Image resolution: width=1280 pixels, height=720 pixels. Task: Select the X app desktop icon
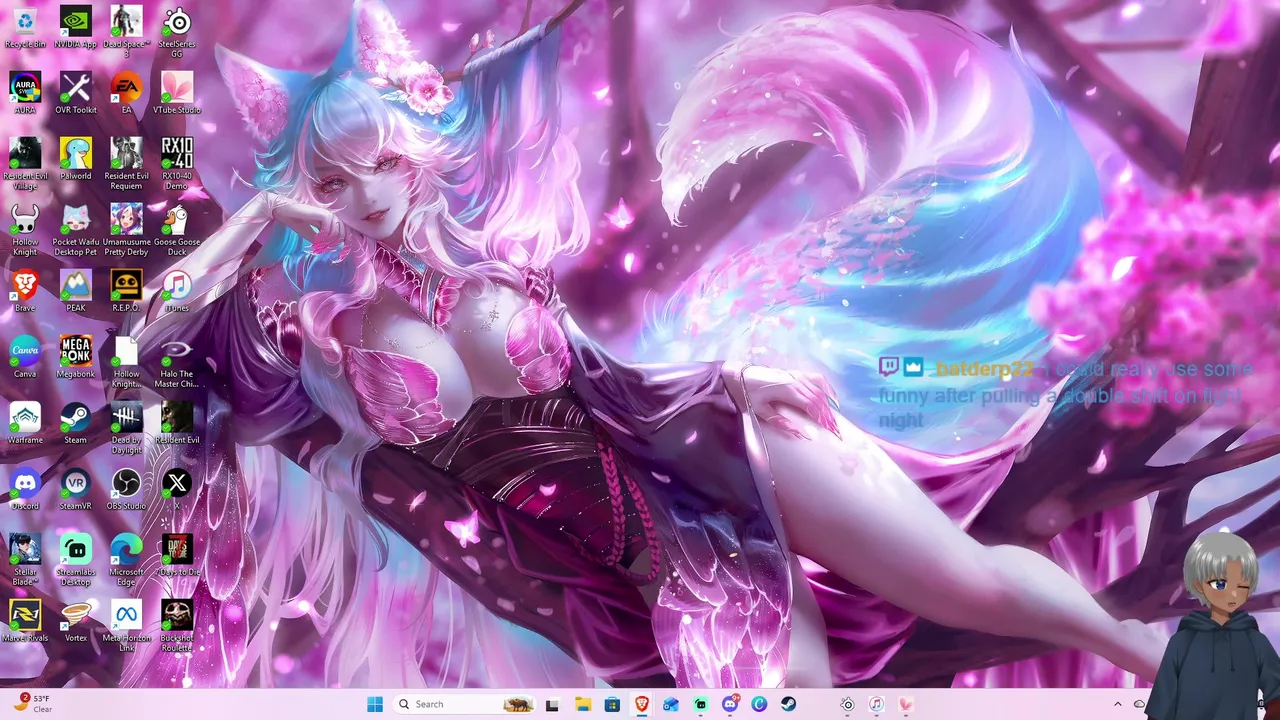177,489
